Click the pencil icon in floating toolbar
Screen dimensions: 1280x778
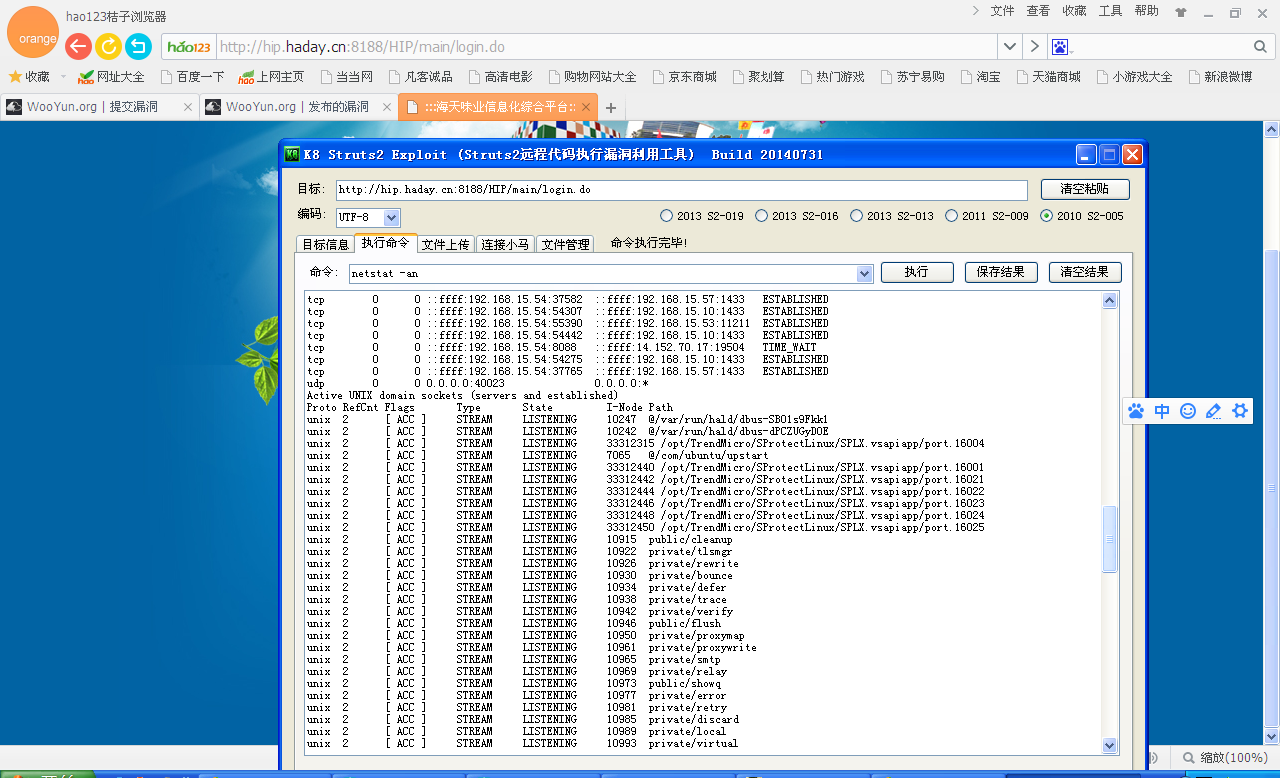click(x=1214, y=411)
